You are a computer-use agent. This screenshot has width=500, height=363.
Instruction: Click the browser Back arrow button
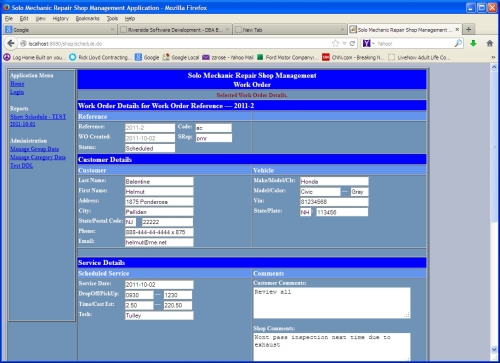coord(10,43)
